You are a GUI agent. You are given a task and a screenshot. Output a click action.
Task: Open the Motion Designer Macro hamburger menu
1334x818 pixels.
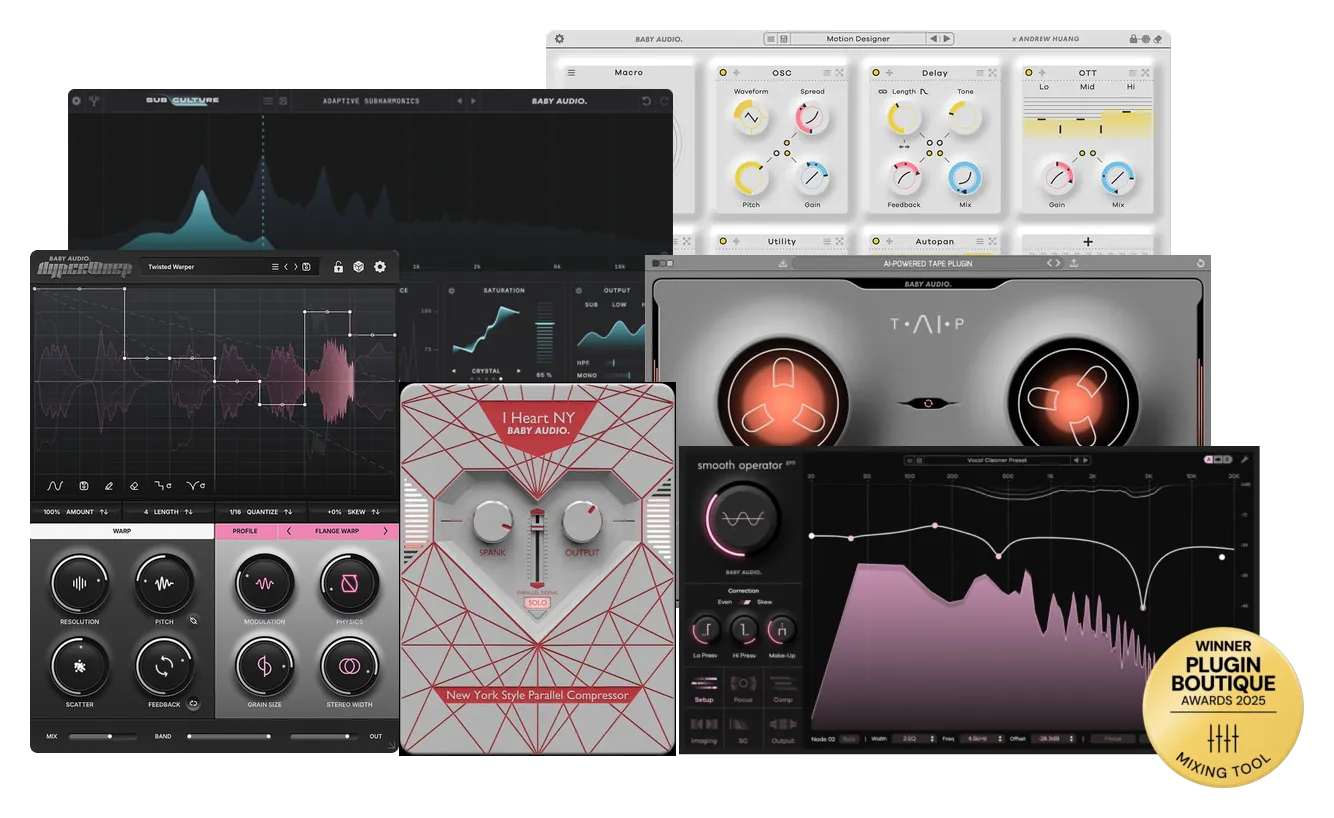[x=571, y=73]
